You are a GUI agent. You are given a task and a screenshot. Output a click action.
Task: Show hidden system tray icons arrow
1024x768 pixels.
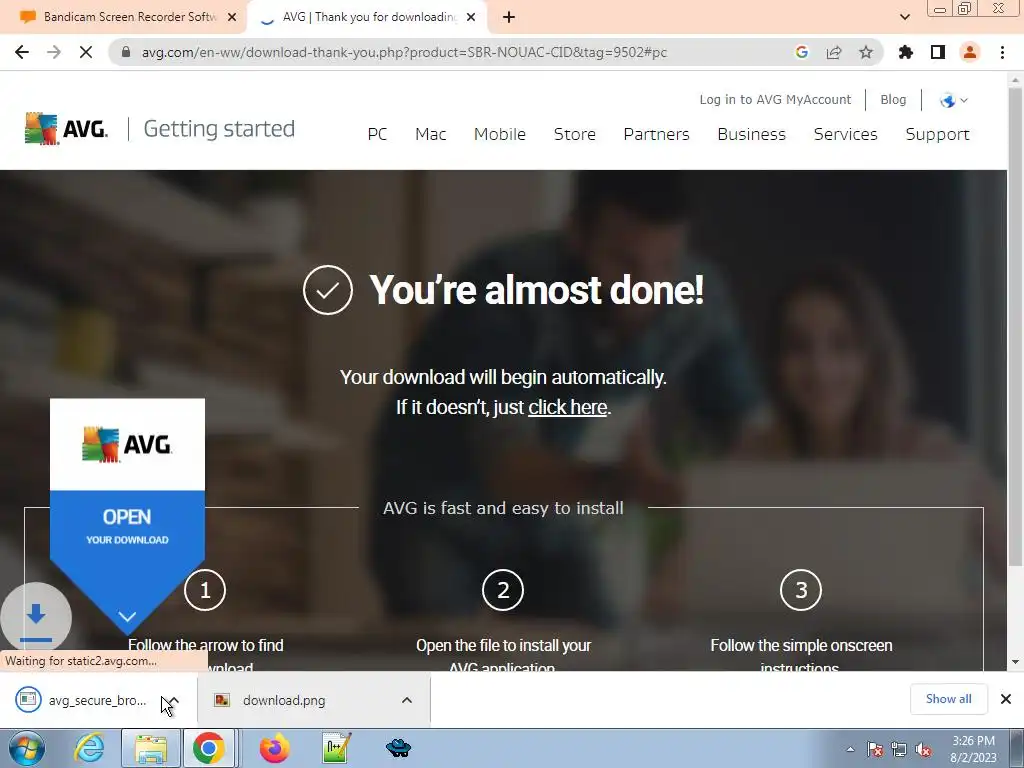click(850, 749)
